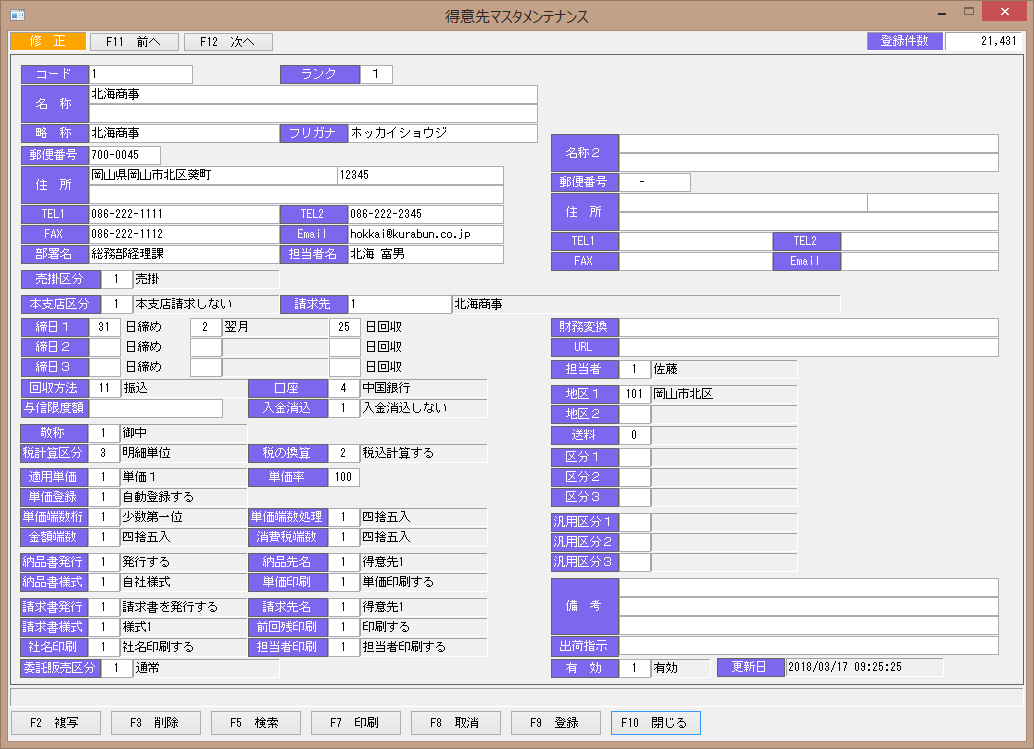The image size is (1034, 749).
Task: Click the 名称 first line containing 北海商事
Action: (x=313, y=94)
